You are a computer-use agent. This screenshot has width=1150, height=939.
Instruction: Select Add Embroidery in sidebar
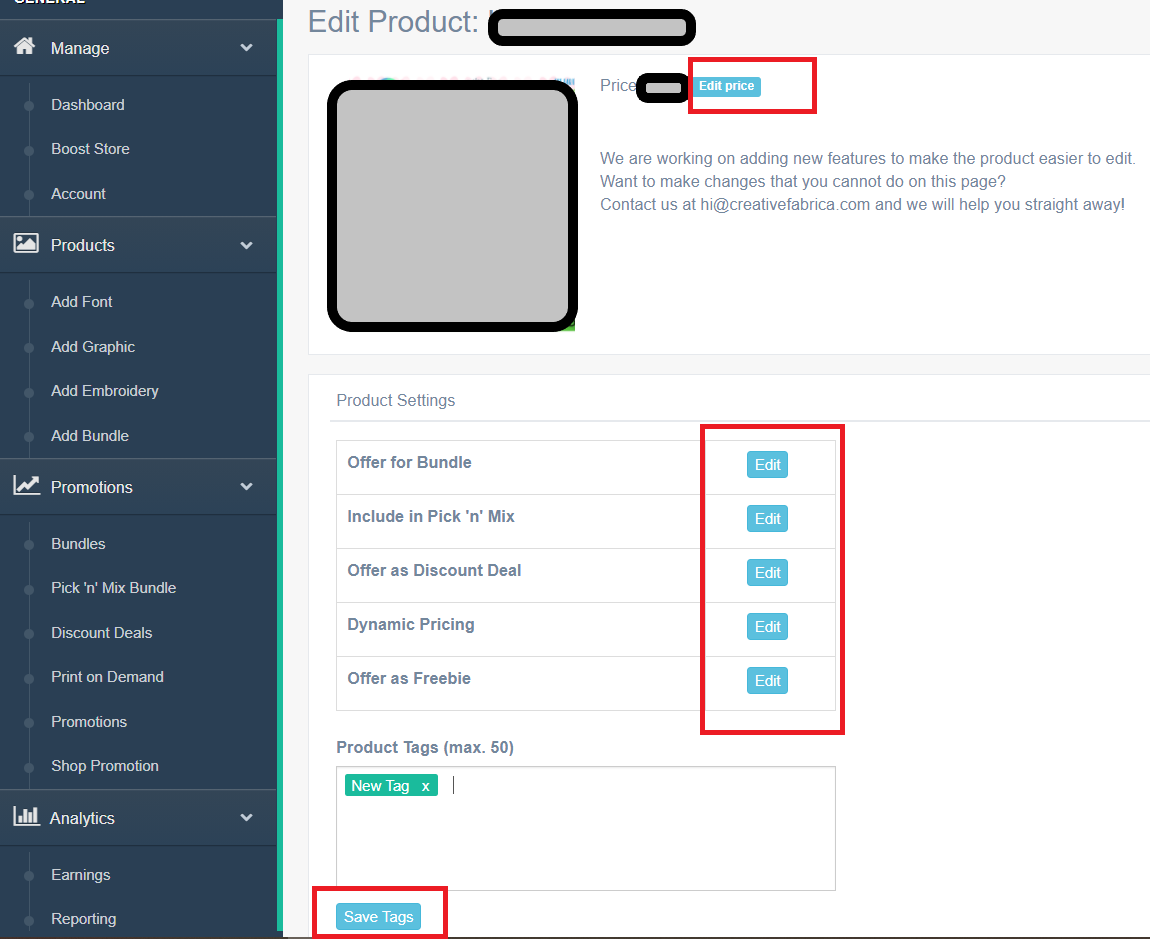click(x=105, y=391)
